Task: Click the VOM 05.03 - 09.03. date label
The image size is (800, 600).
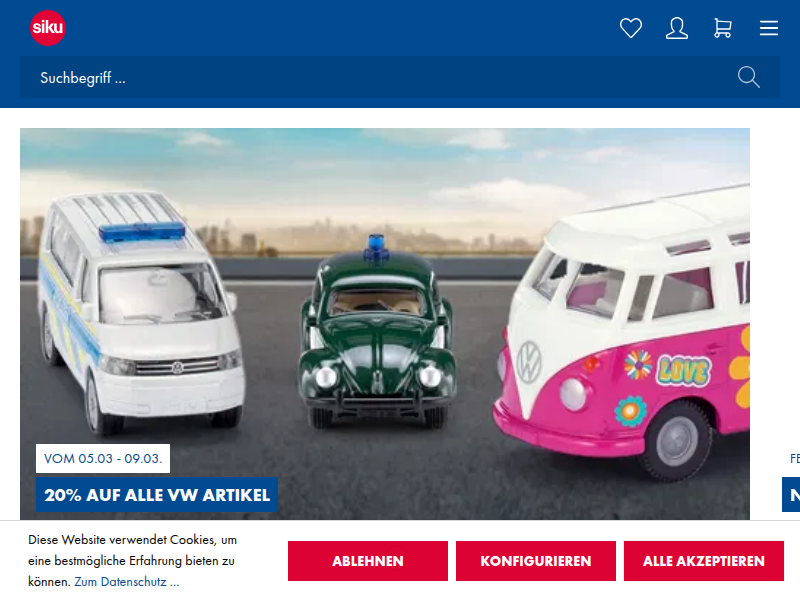Action: click(103, 458)
